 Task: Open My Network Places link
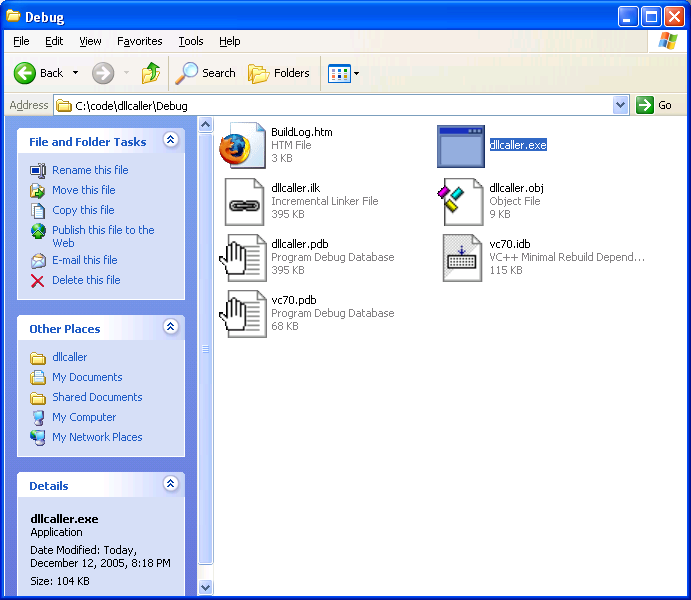tap(97, 437)
